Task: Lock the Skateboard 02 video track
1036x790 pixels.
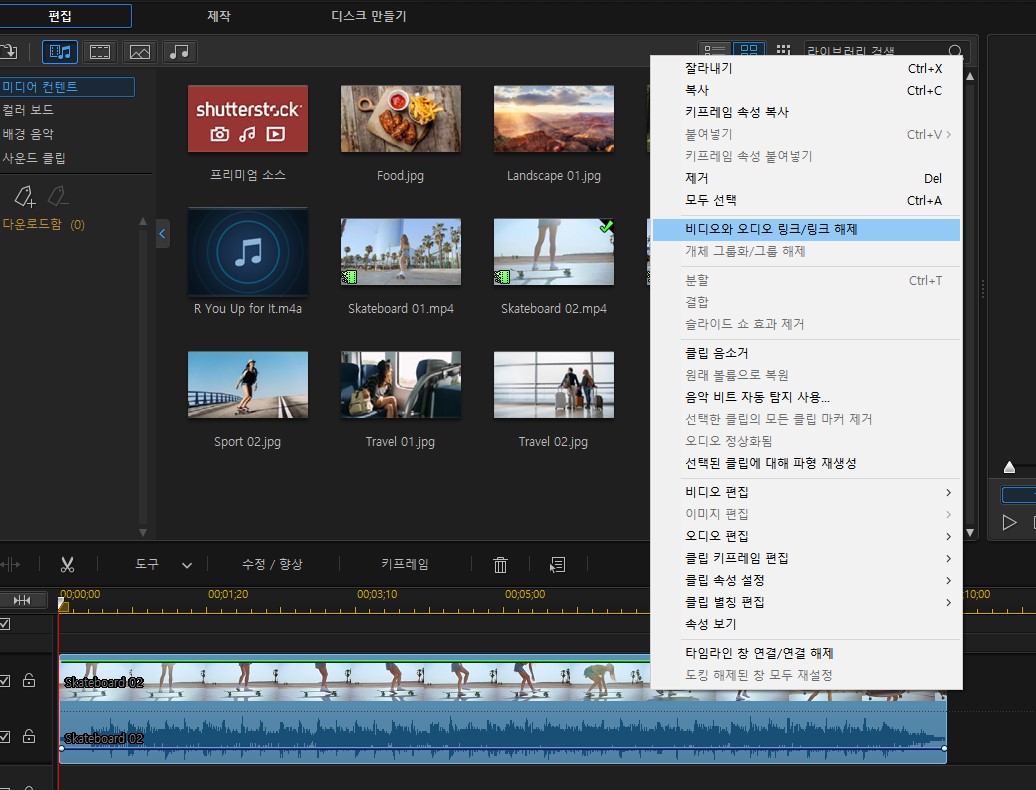Action: tap(29, 681)
